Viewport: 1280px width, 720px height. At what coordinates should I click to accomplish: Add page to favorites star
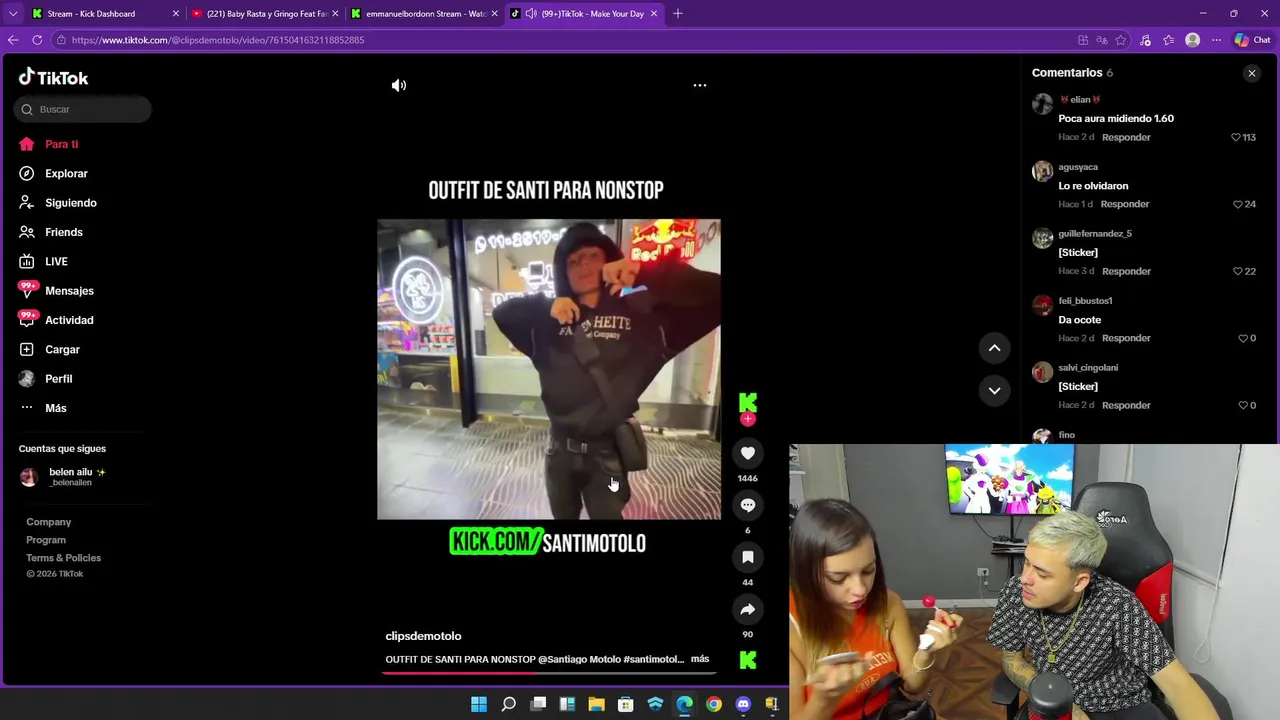click(x=1121, y=40)
